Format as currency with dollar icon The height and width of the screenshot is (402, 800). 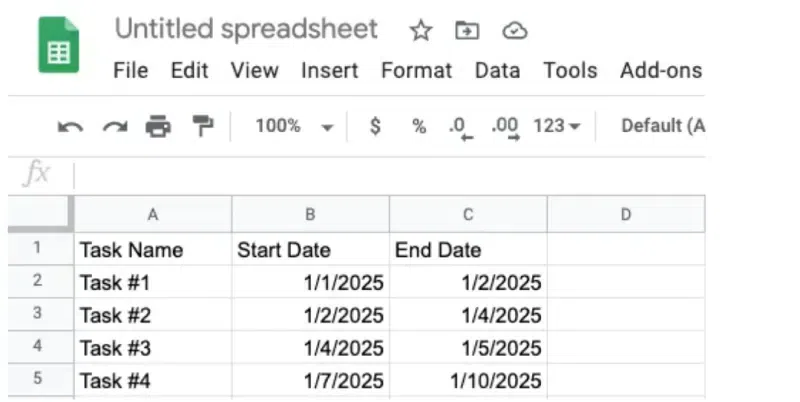coord(374,126)
